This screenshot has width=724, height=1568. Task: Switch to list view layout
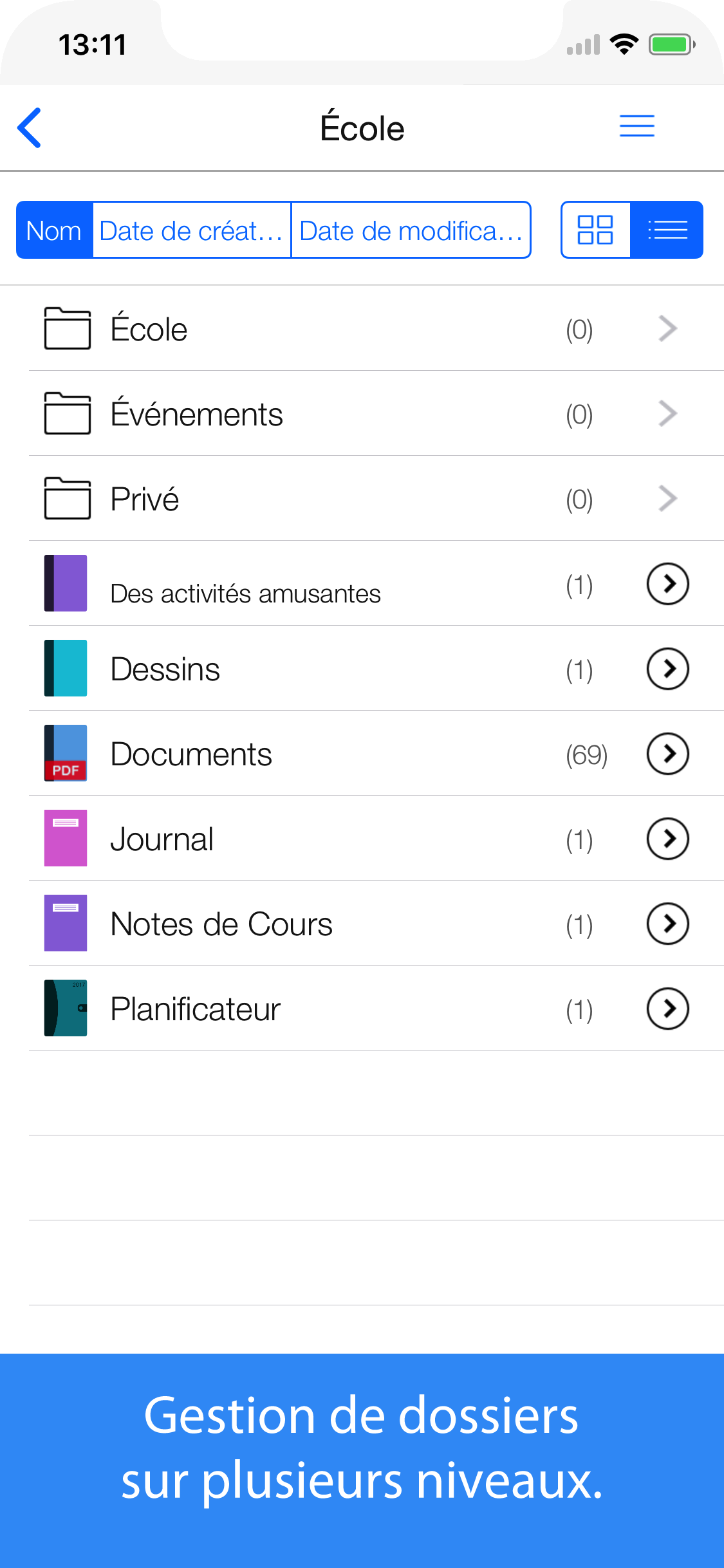click(667, 230)
